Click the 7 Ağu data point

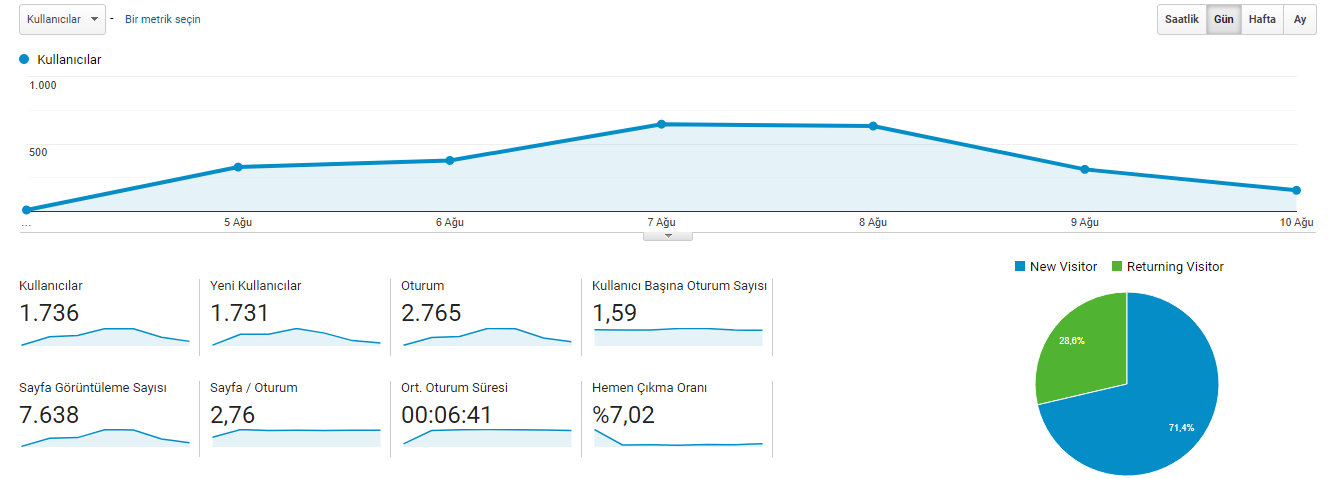click(x=661, y=124)
